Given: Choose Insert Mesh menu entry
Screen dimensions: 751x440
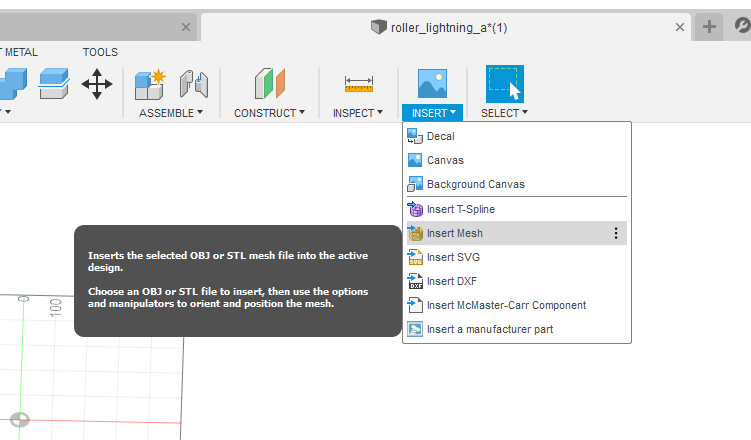Looking at the screenshot, I should pyautogui.click(x=517, y=233).
